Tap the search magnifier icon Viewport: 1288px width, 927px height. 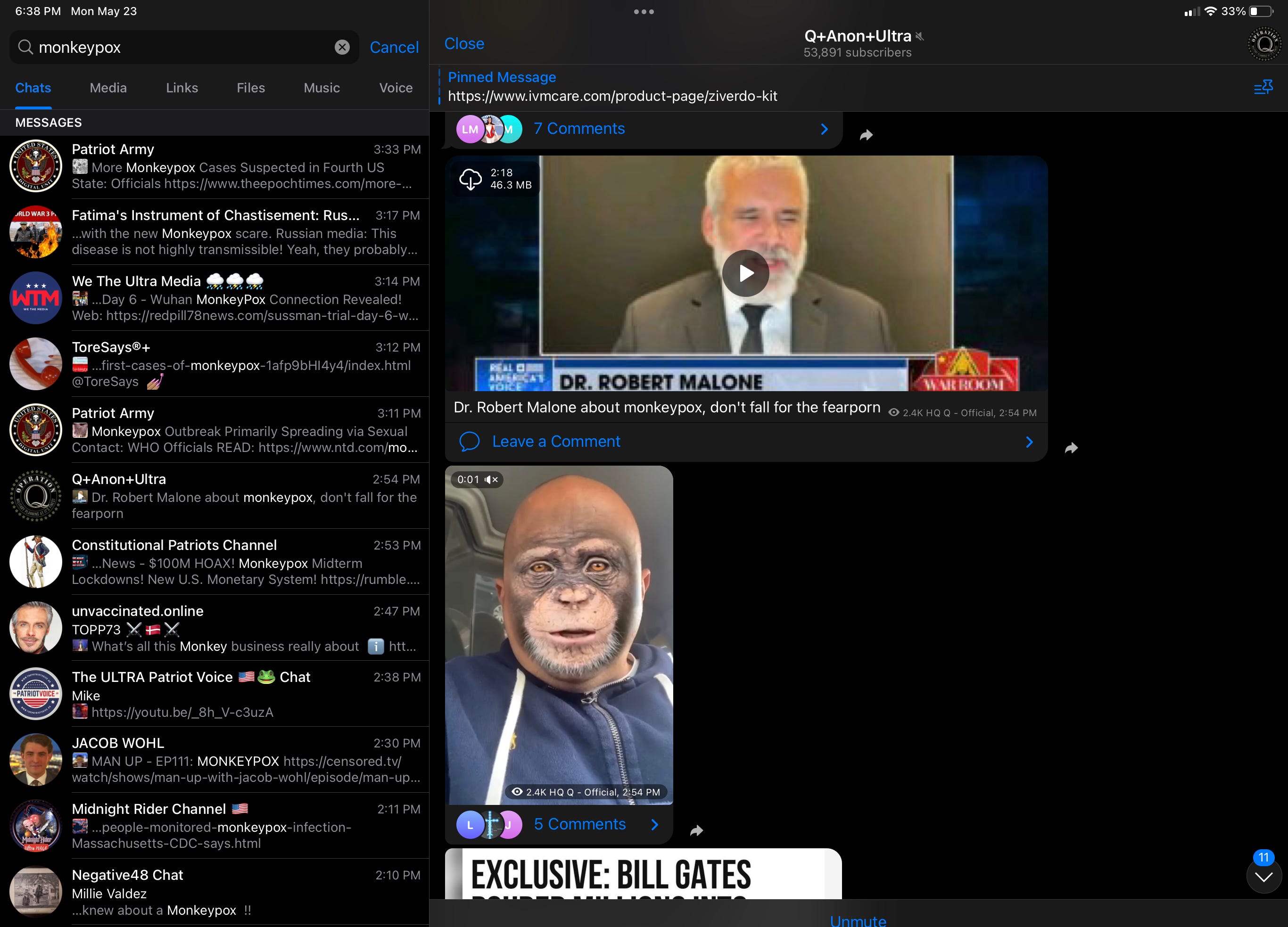[25, 47]
